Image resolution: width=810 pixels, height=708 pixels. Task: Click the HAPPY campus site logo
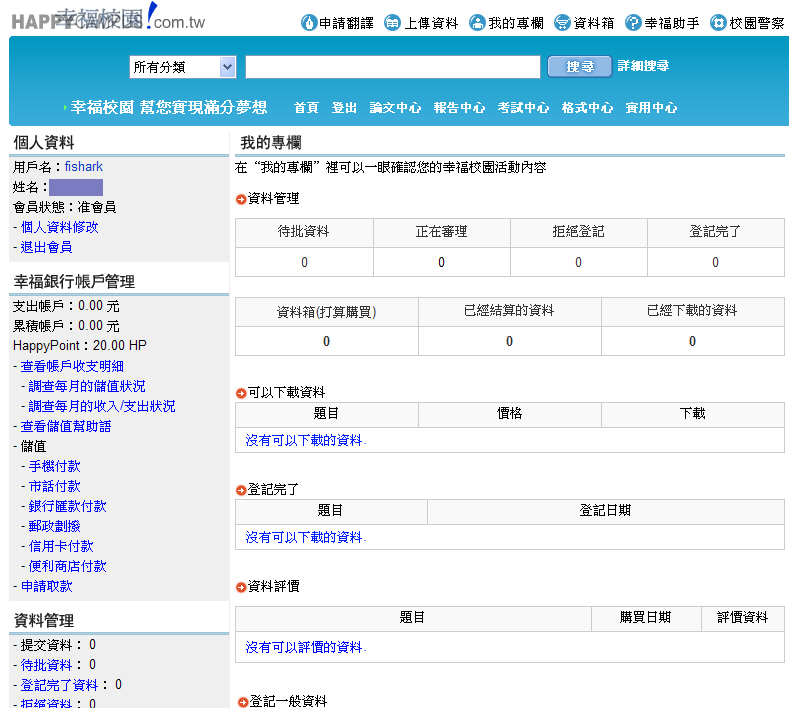(x=108, y=18)
